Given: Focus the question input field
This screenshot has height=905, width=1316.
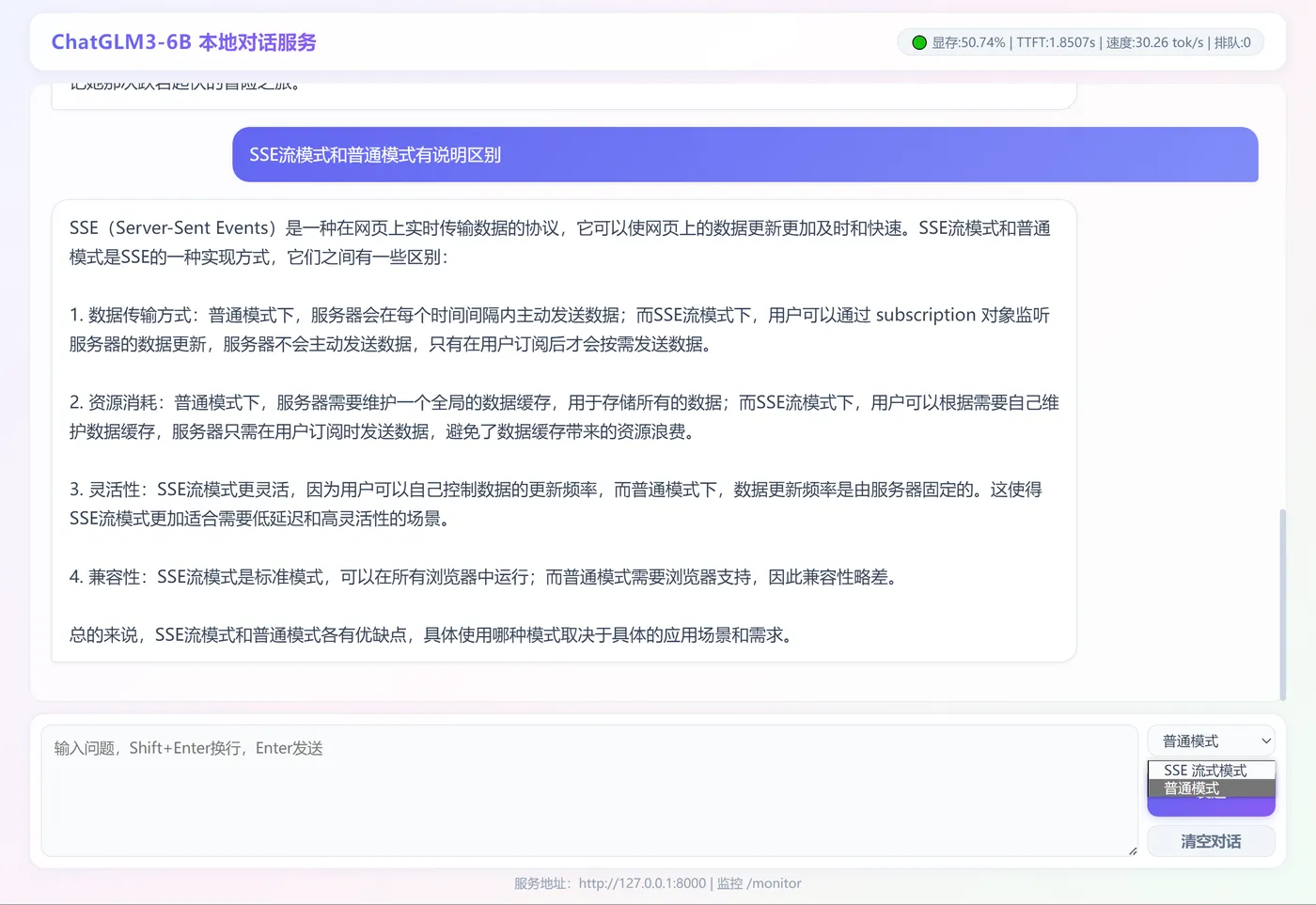Looking at the screenshot, I should (589, 790).
